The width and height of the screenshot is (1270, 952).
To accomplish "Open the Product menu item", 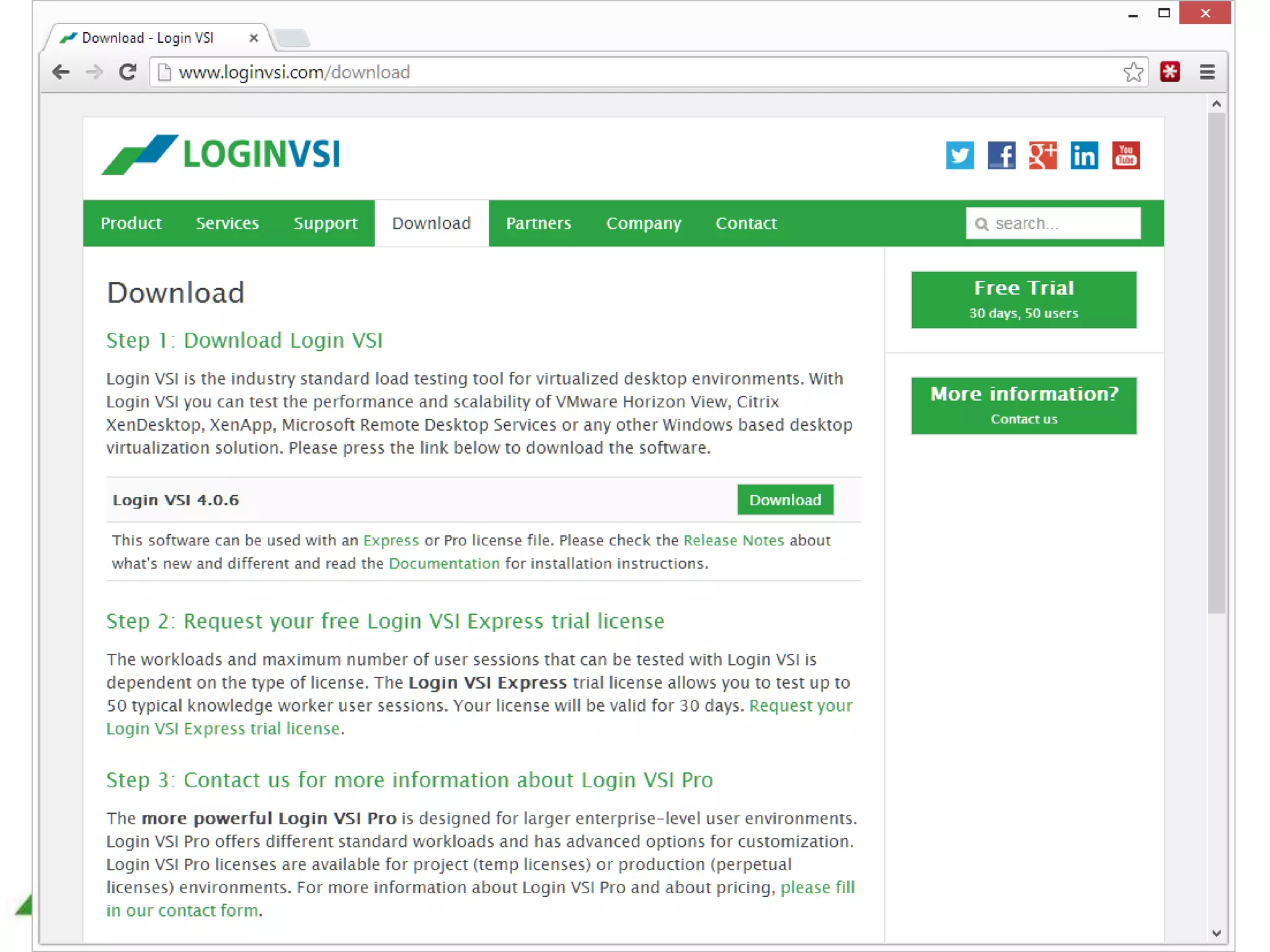I will click(131, 223).
